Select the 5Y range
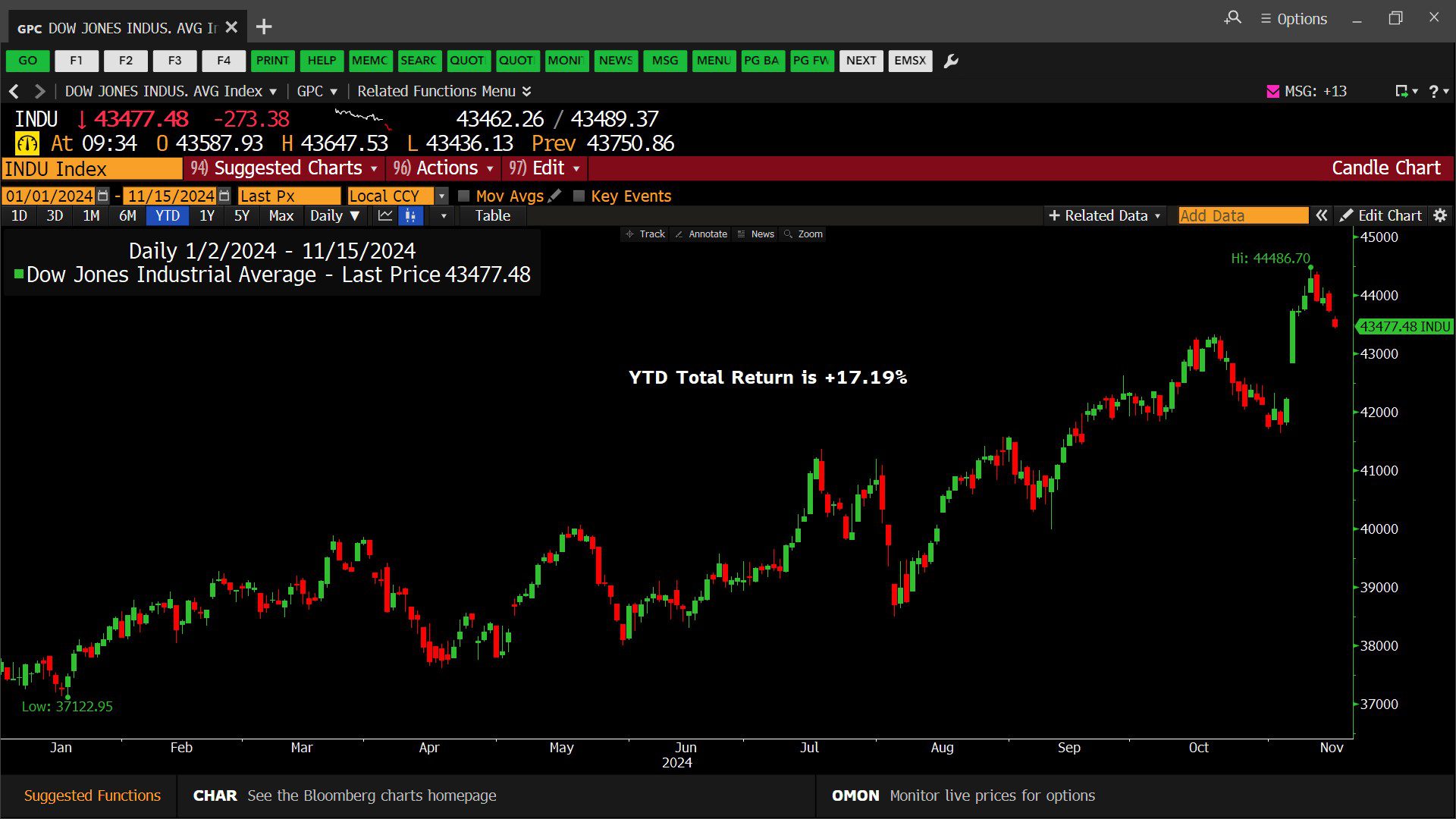This screenshot has width=1456, height=819. 242,215
